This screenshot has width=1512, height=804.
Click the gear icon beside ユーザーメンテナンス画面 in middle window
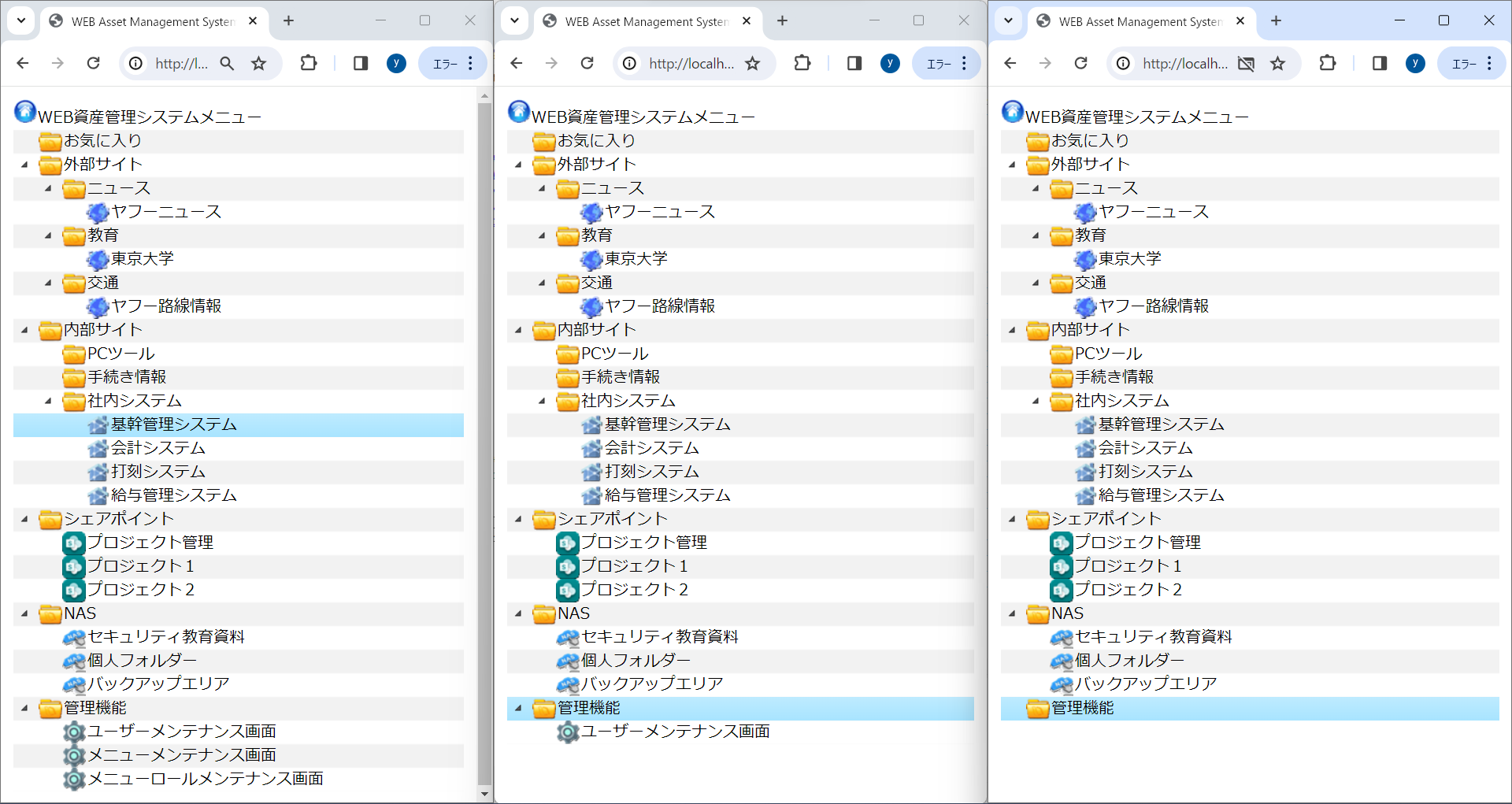tap(568, 732)
